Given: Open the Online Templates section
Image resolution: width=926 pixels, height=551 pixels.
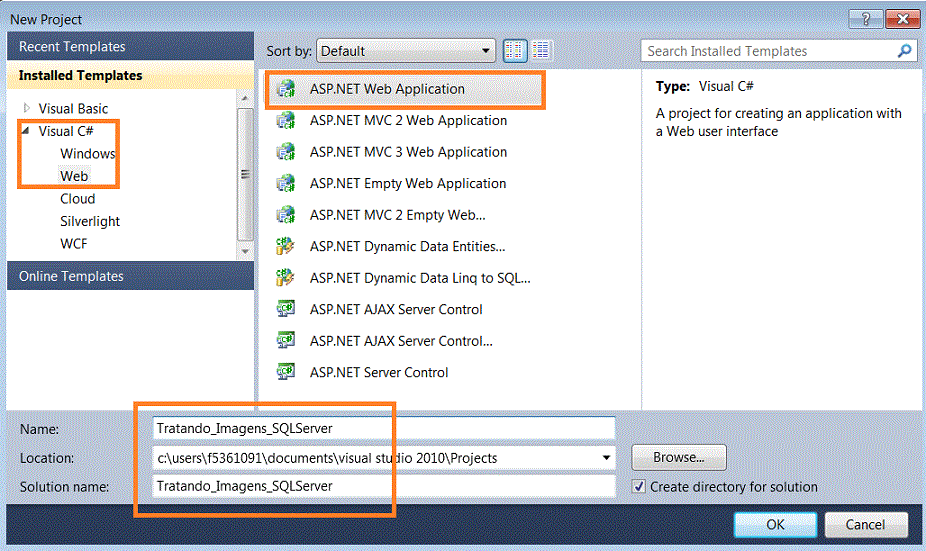Looking at the screenshot, I should (131, 276).
